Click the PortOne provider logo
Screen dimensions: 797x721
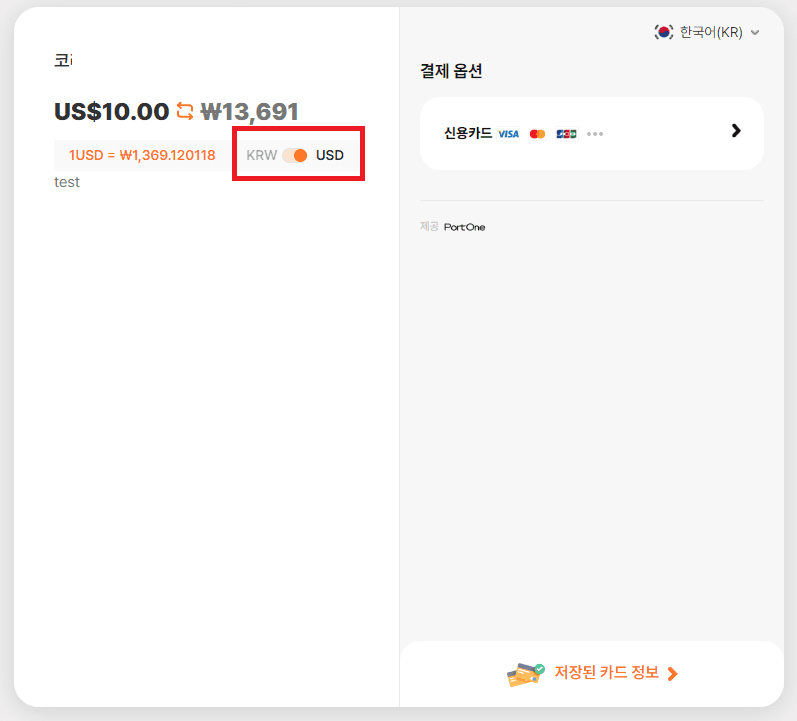pos(464,227)
